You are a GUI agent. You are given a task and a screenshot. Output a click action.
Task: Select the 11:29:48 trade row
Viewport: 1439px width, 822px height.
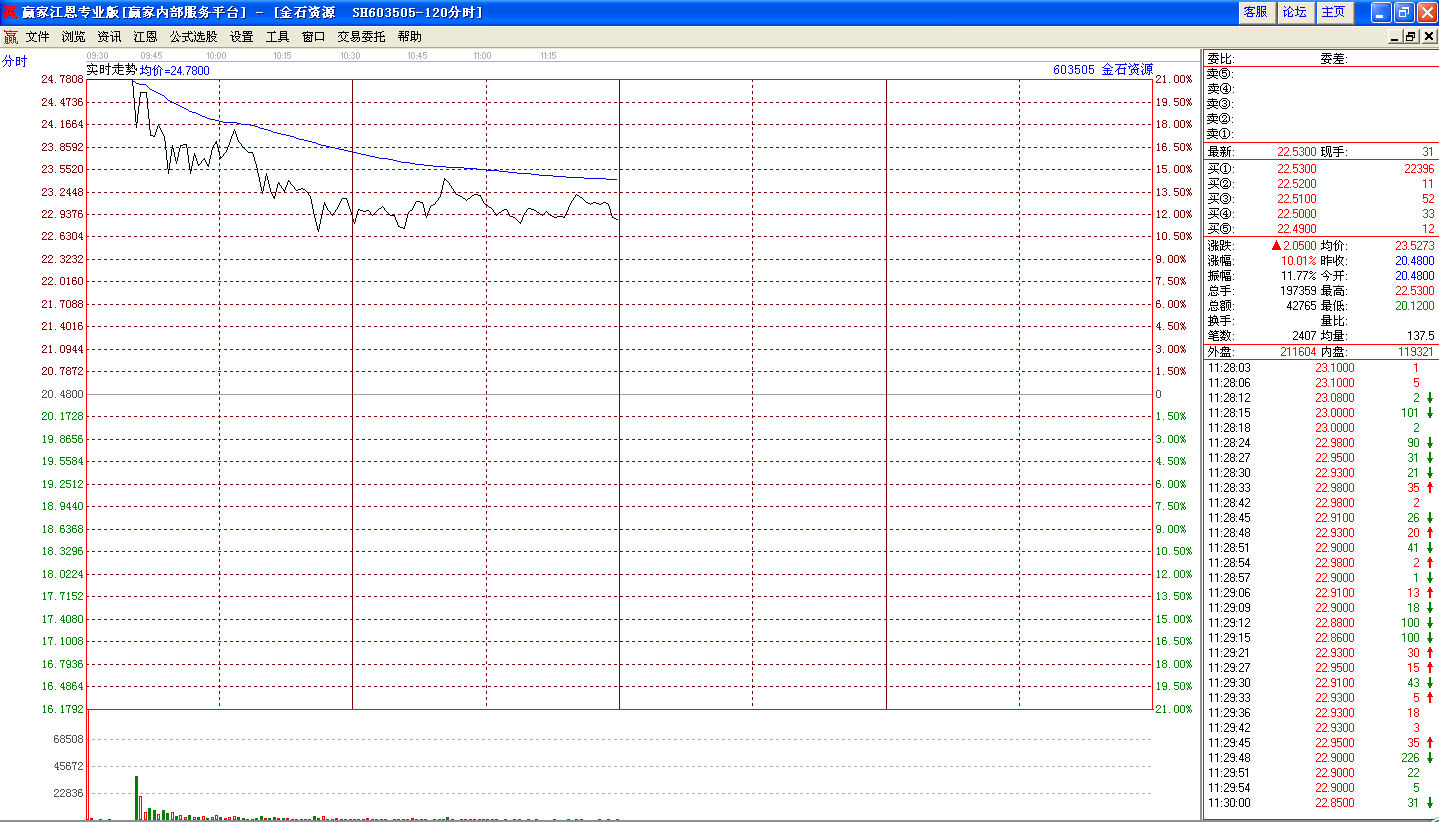(x=1320, y=758)
